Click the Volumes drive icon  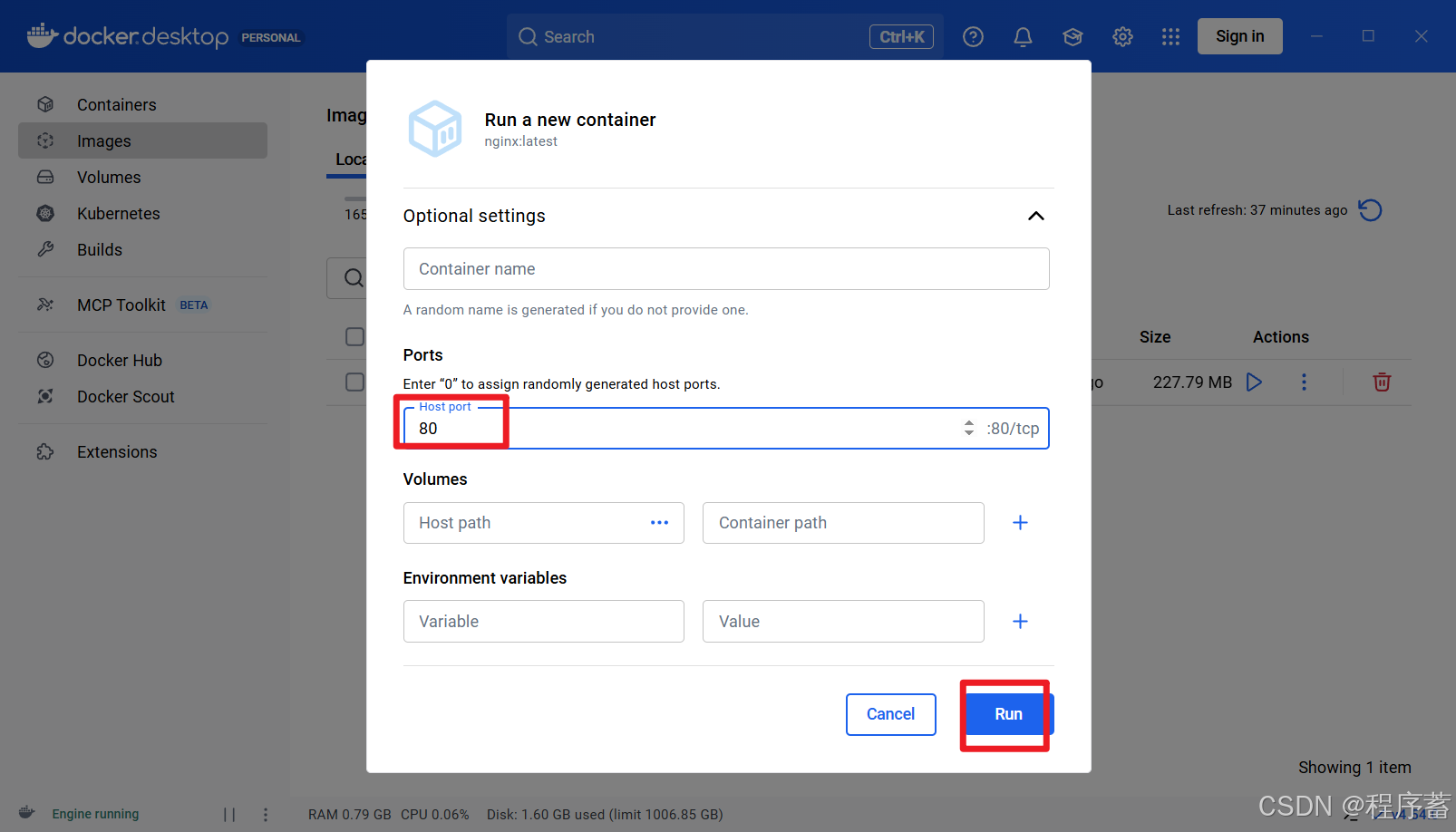tap(45, 177)
